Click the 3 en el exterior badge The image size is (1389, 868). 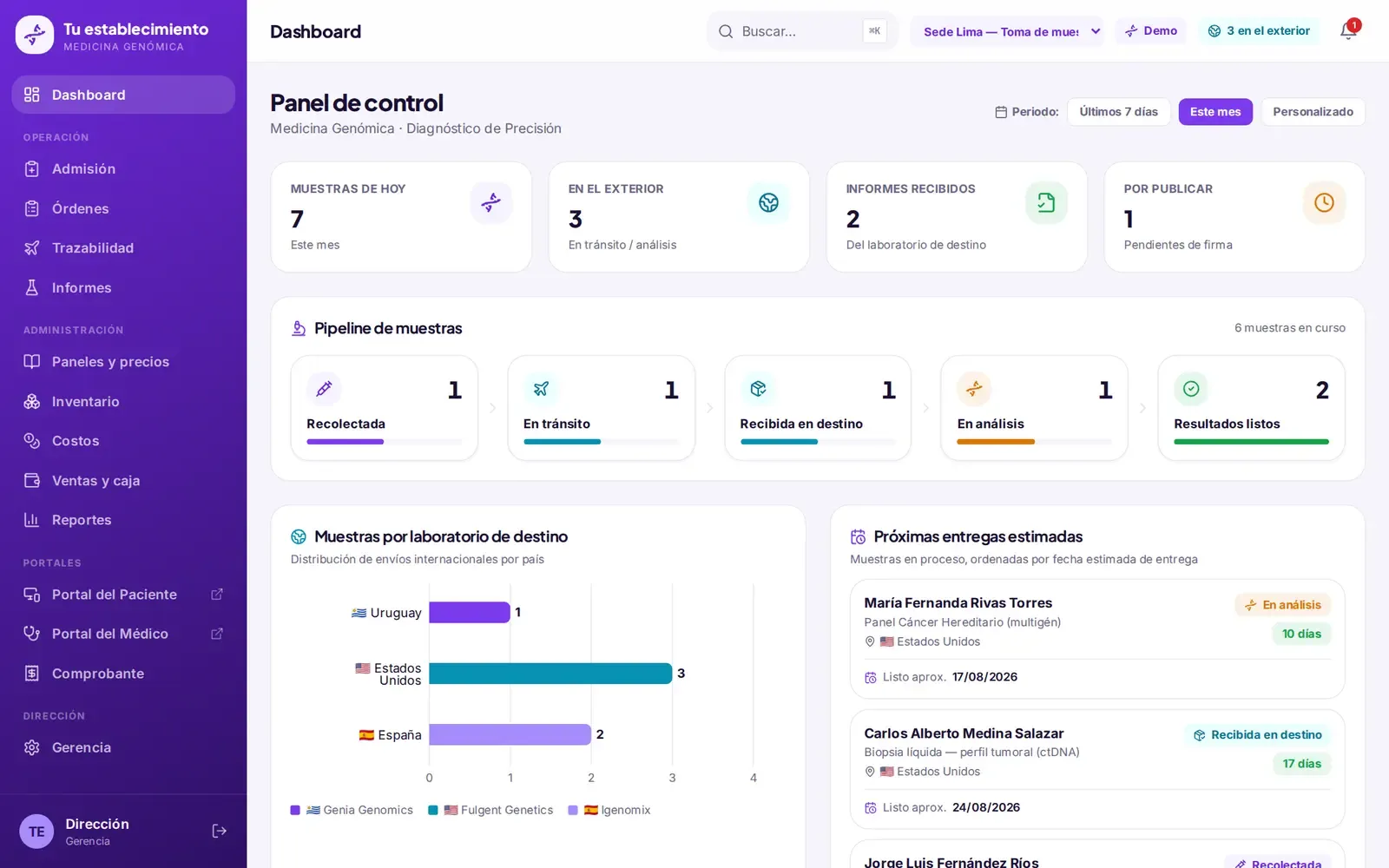pos(1259,31)
